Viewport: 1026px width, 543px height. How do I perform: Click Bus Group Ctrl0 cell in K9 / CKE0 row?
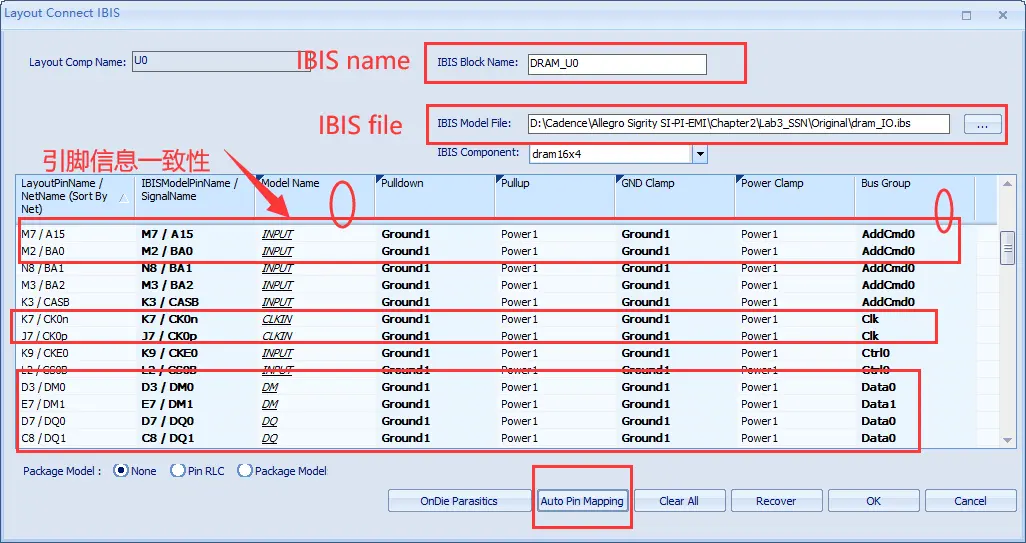click(x=915, y=353)
